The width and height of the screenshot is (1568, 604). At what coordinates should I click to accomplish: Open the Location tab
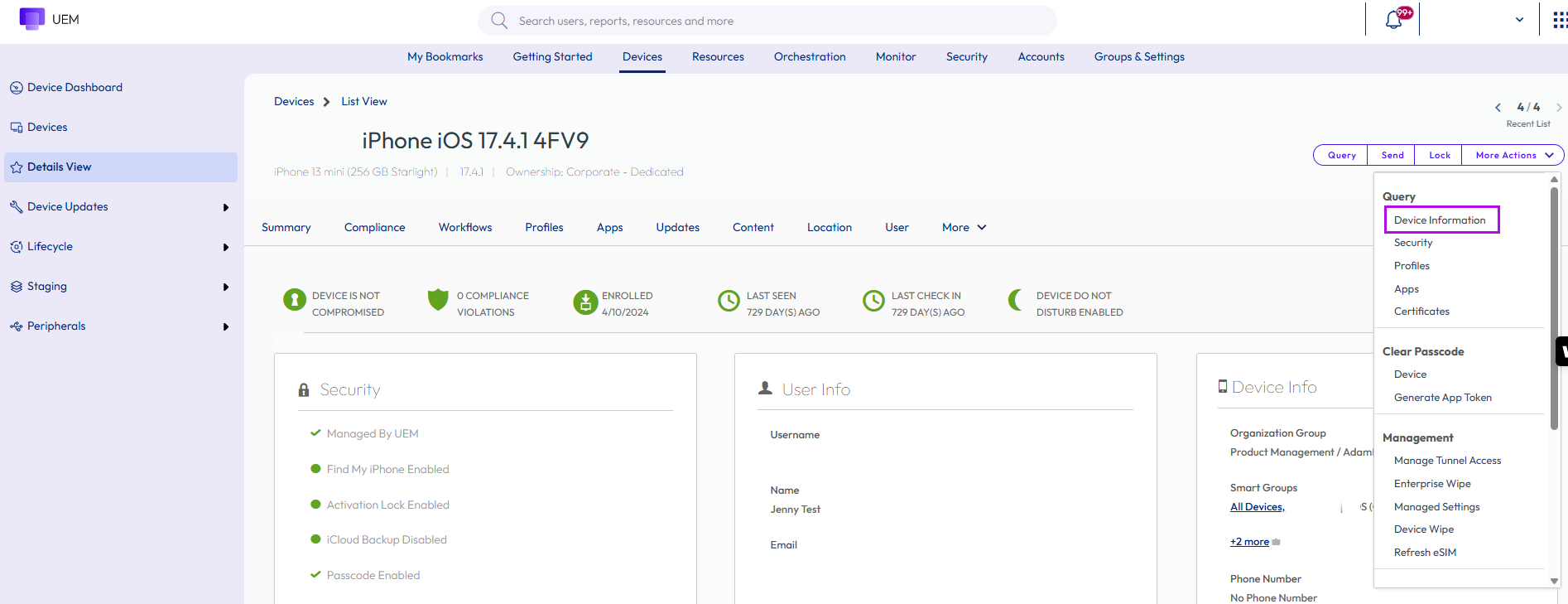click(829, 227)
